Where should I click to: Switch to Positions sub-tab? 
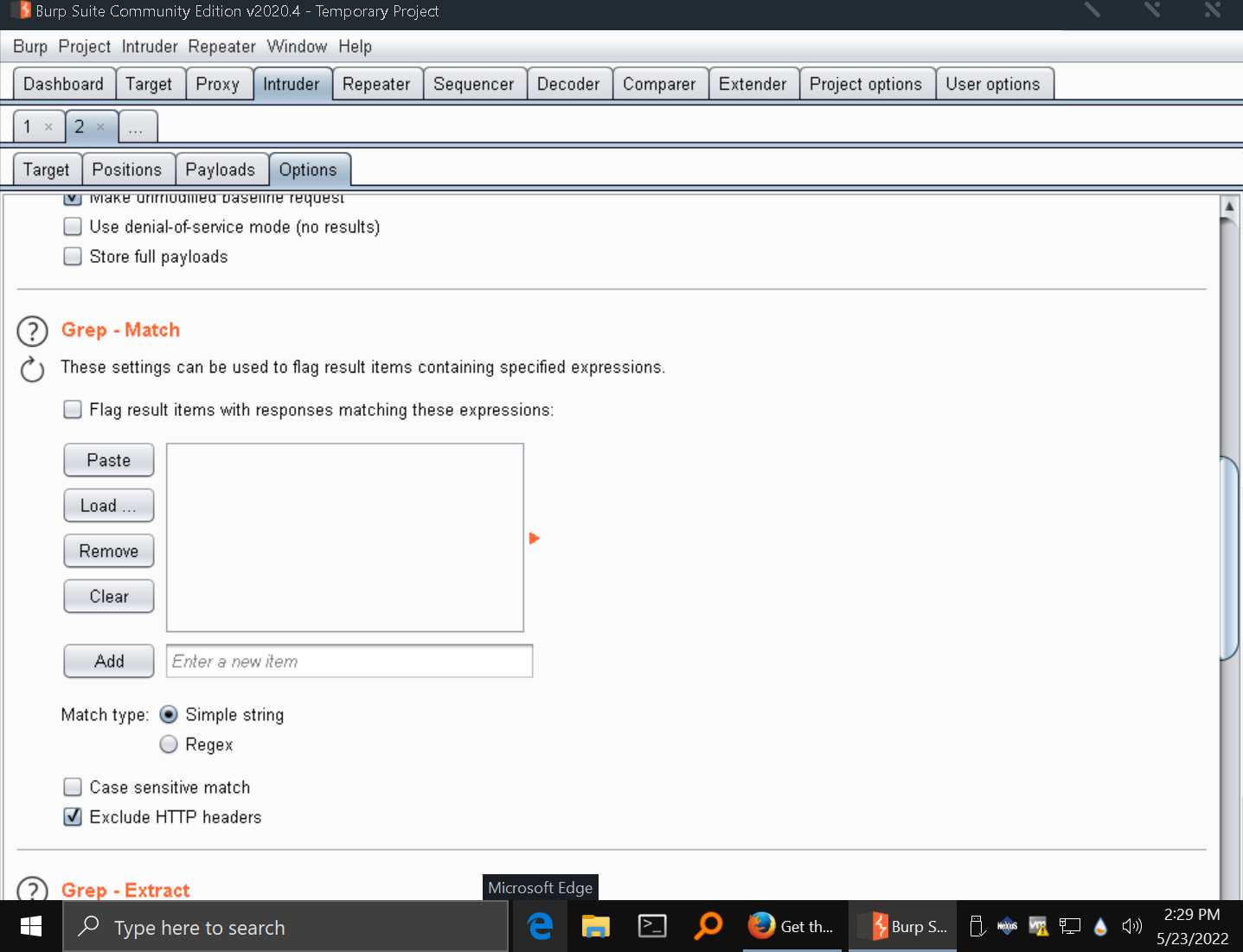click(x=127, y=169)
